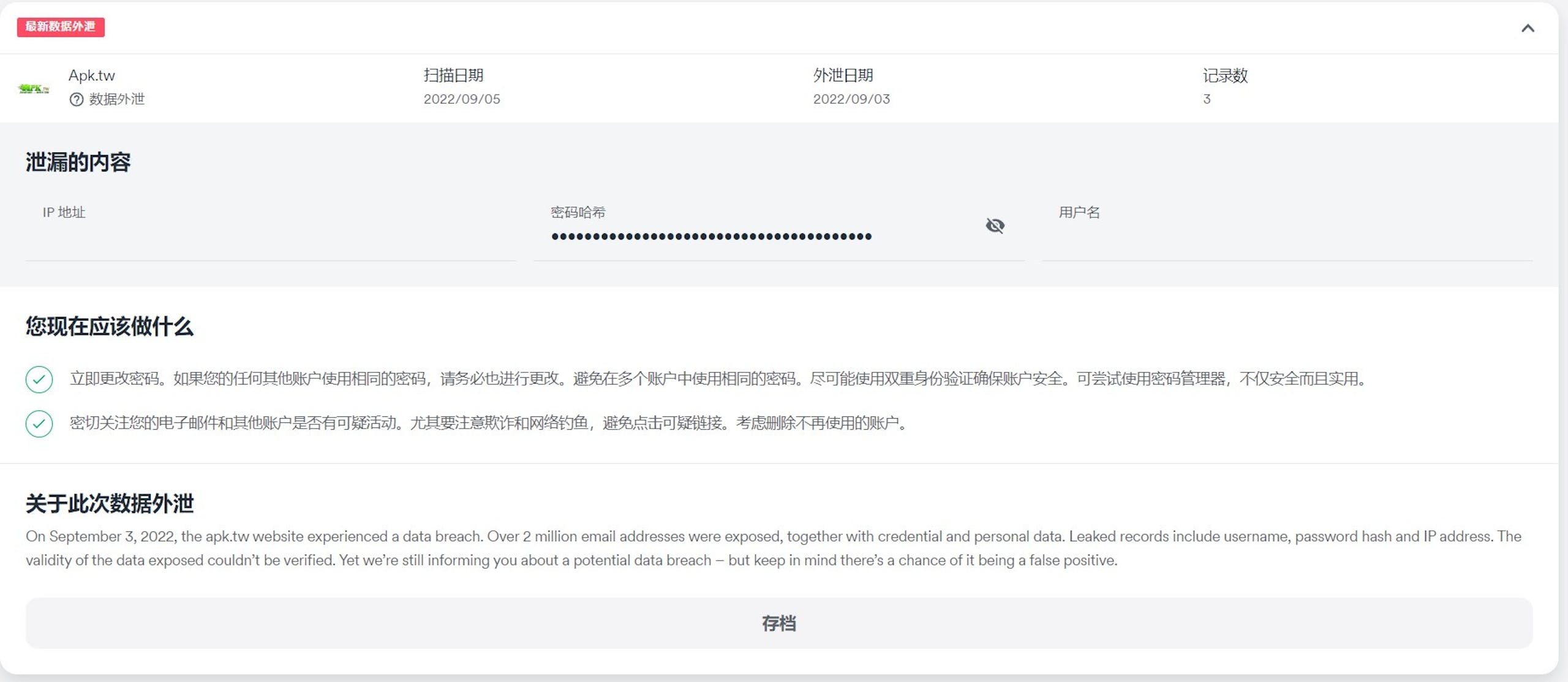Click the 您现在应该做什么 heading

tap(110, 326)
